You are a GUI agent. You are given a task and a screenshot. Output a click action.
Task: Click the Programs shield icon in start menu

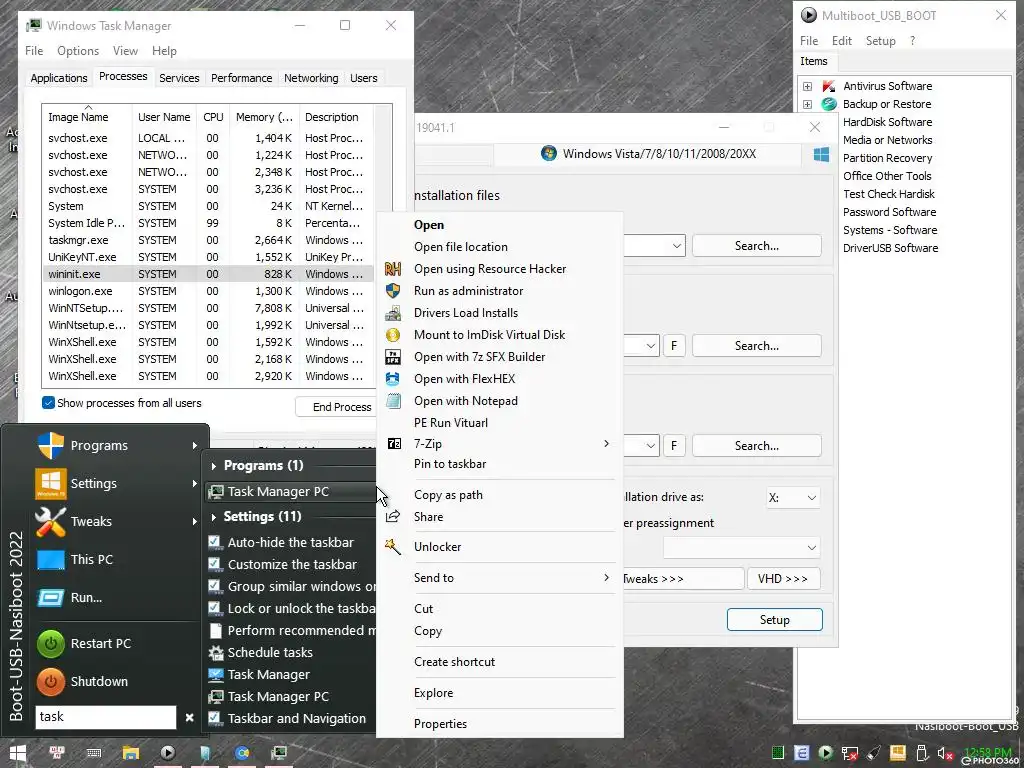click(51, 445)
